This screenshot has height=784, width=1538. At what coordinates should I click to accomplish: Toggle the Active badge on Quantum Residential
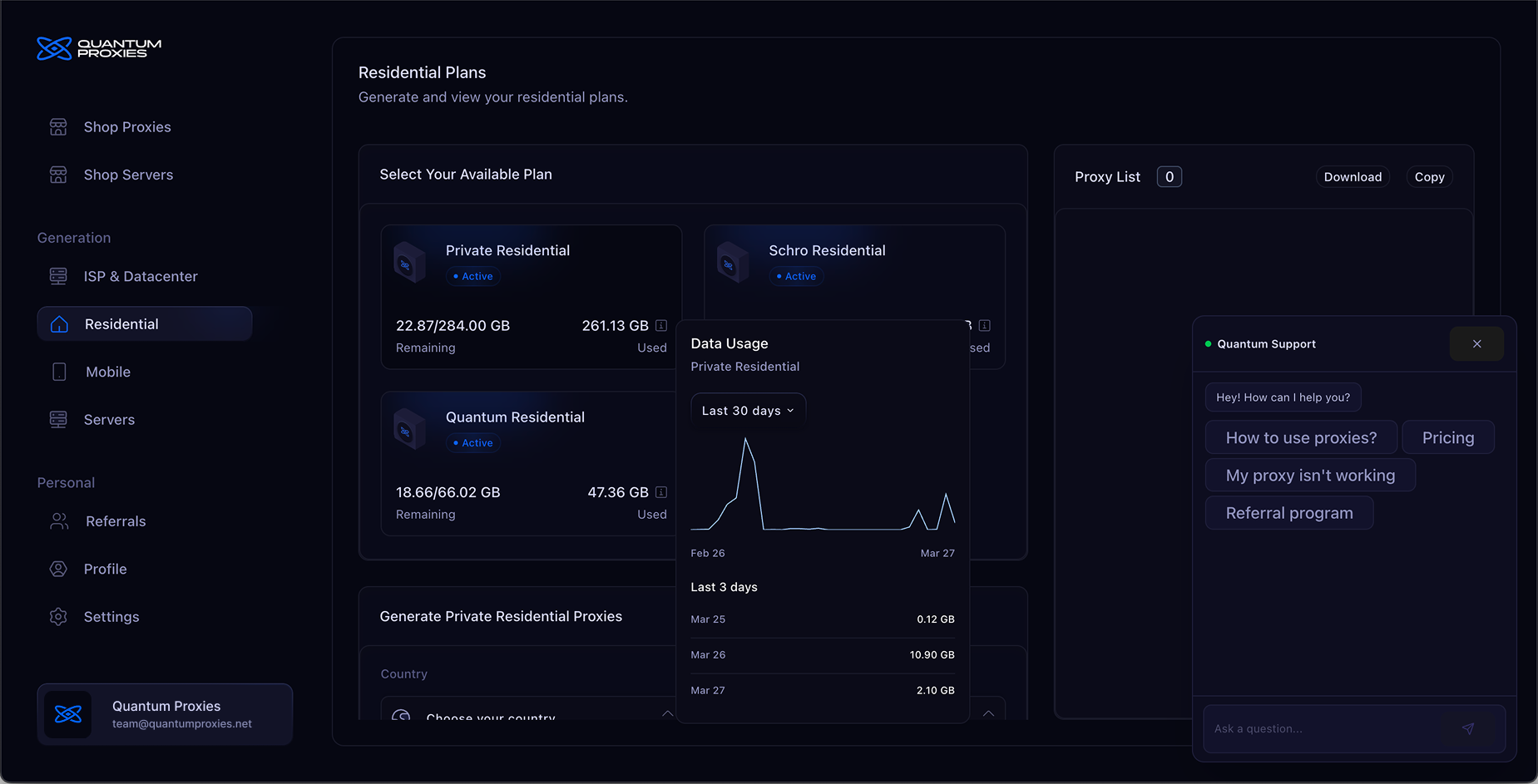[472, 442]
